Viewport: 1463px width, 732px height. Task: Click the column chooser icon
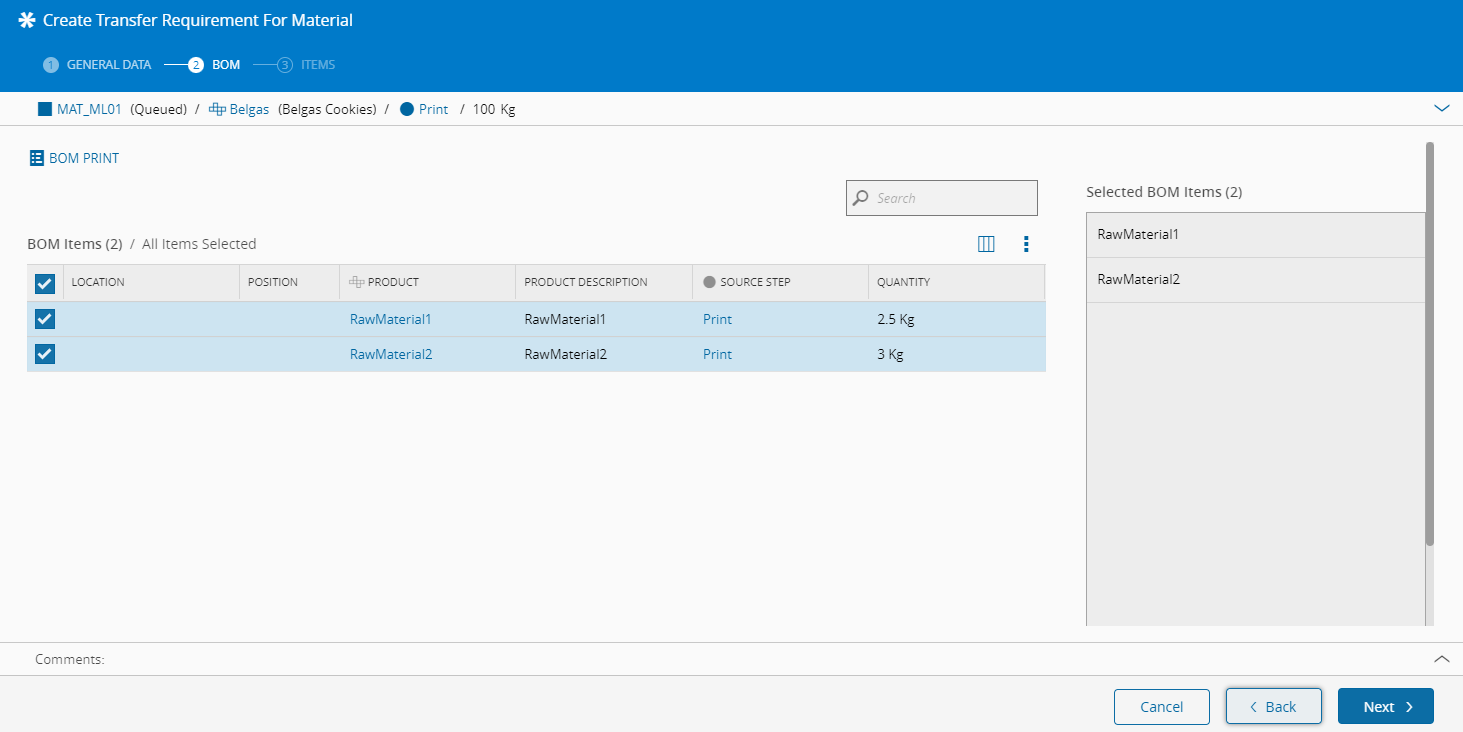(x=986, y=244)
